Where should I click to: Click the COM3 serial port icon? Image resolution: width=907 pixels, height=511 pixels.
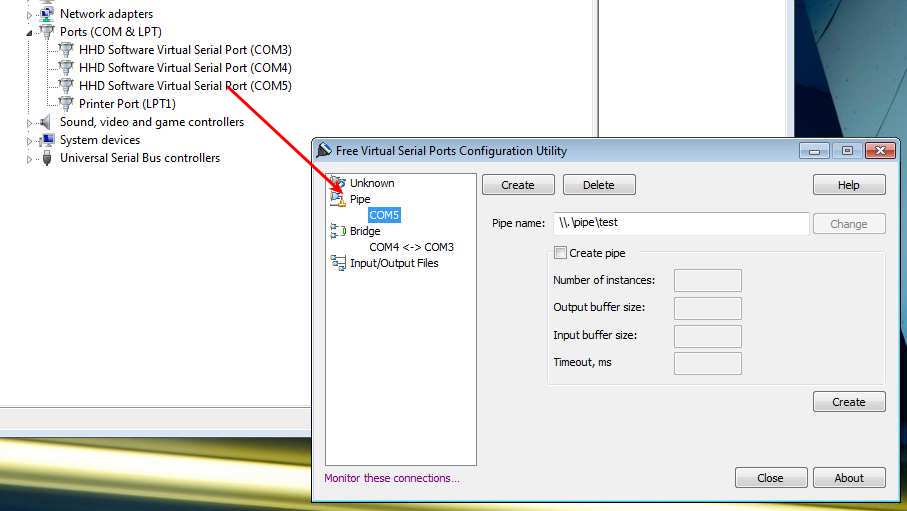point(67,49)
